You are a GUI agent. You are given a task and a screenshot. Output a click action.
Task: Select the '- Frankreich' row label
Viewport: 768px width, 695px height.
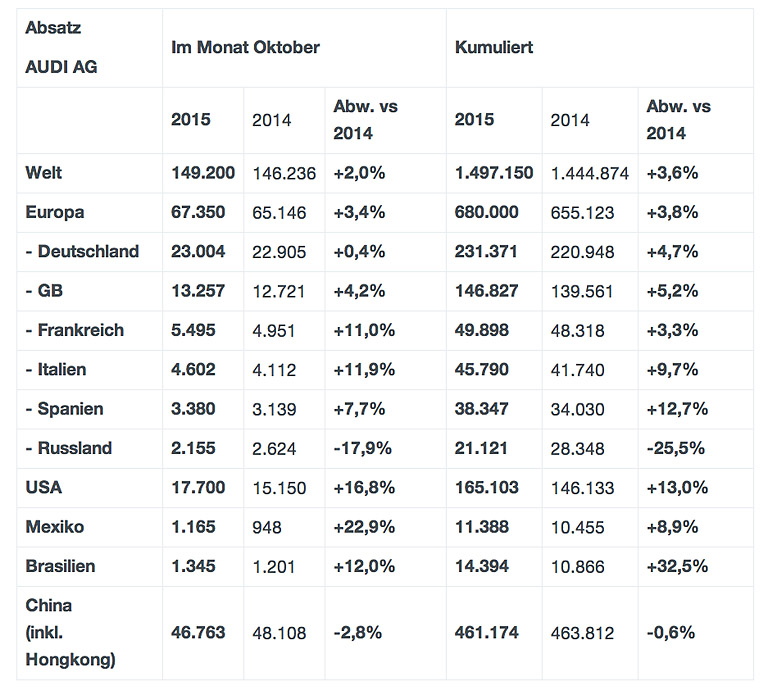(x=75, y=330)
